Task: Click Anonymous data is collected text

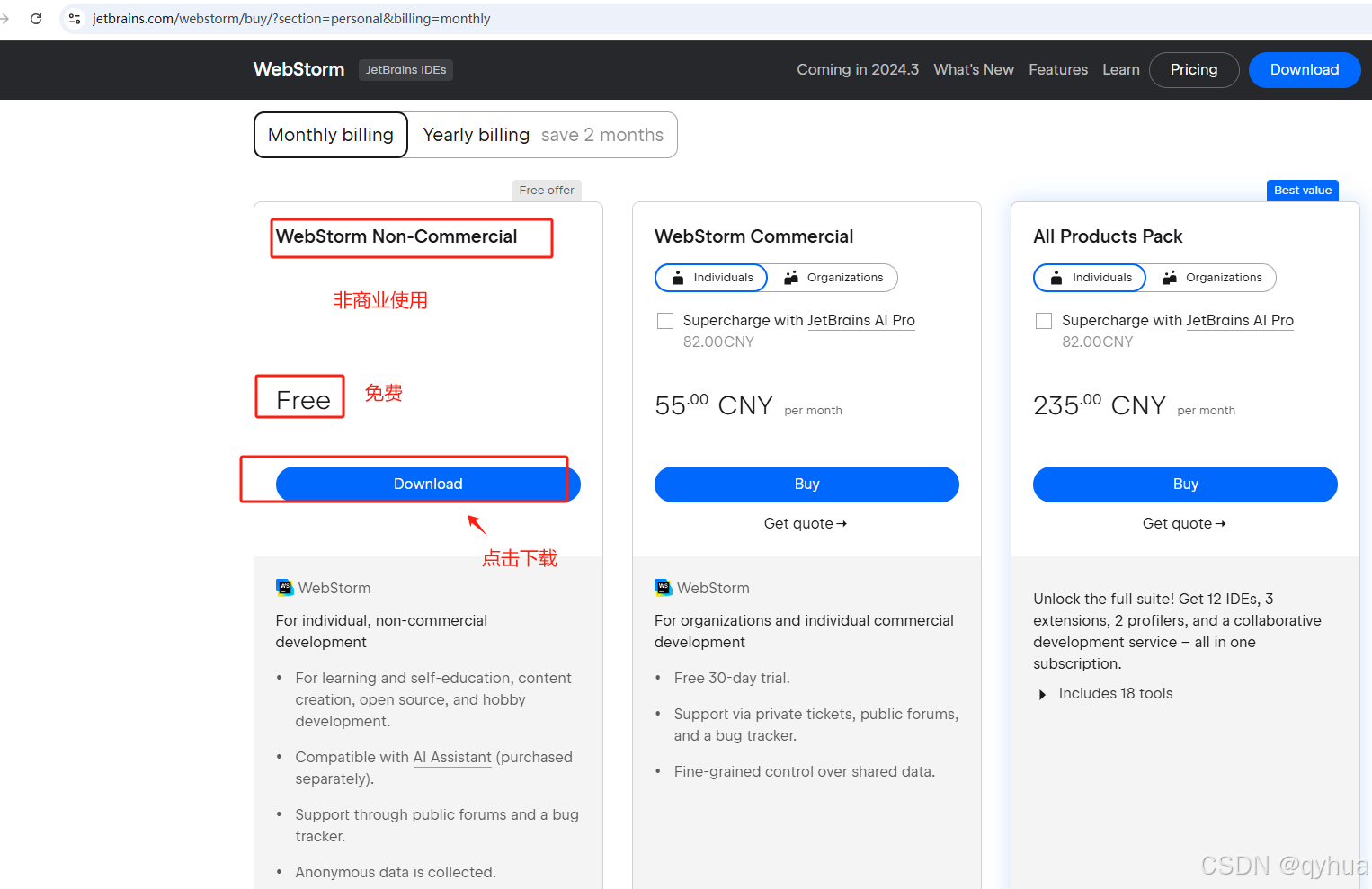Action: tap(396, 872)
